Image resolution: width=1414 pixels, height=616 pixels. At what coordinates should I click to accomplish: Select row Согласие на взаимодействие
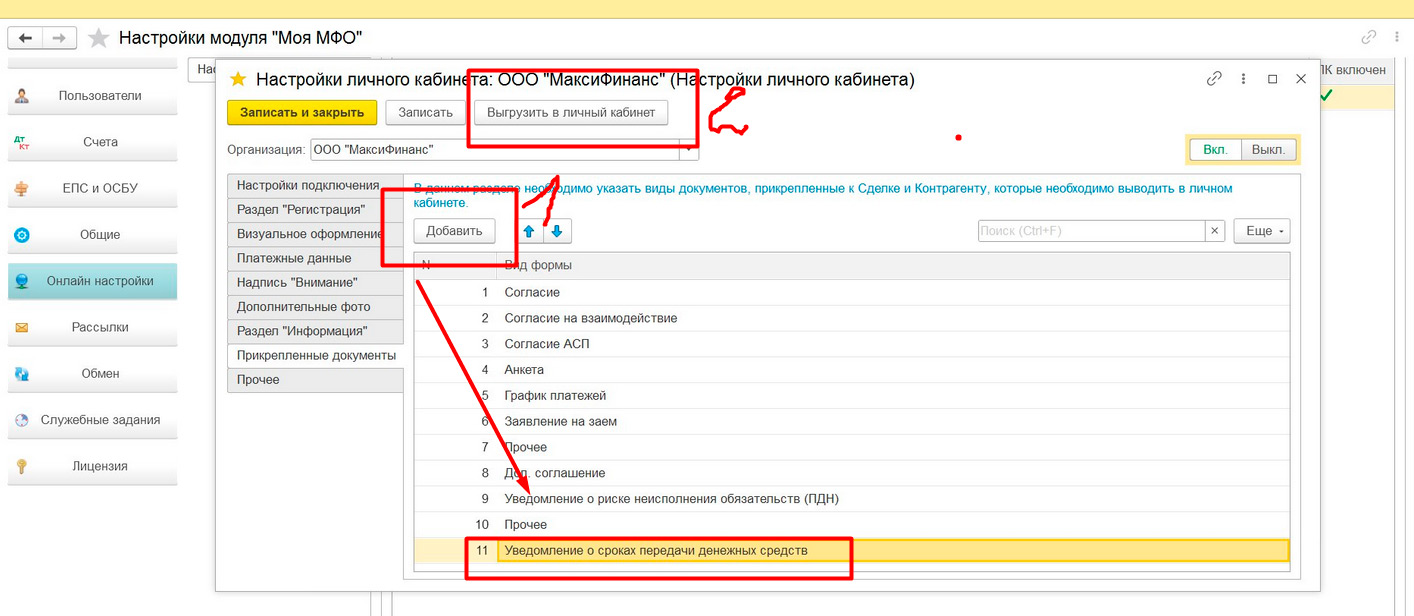coord(852,318)
